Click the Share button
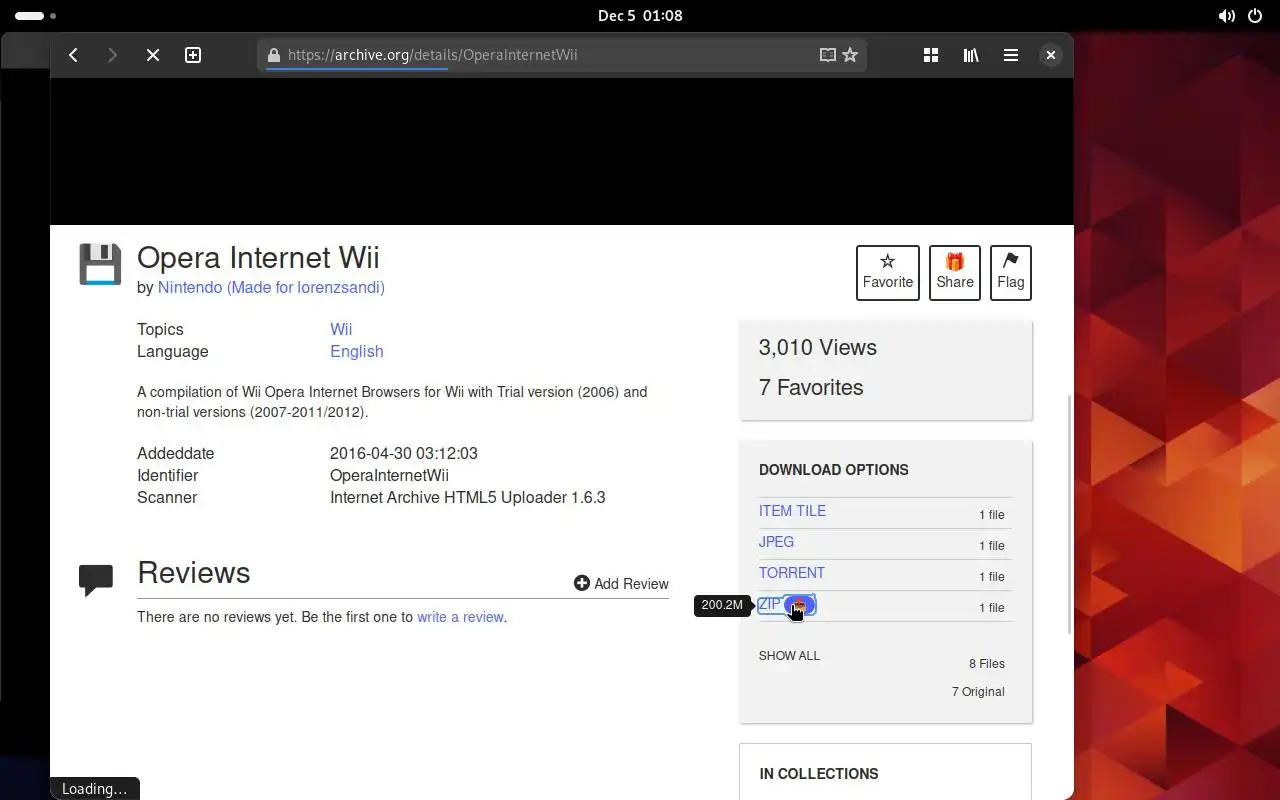This screenshot has height=800, width=1280. pyautogui.click(x=955, y=272)
